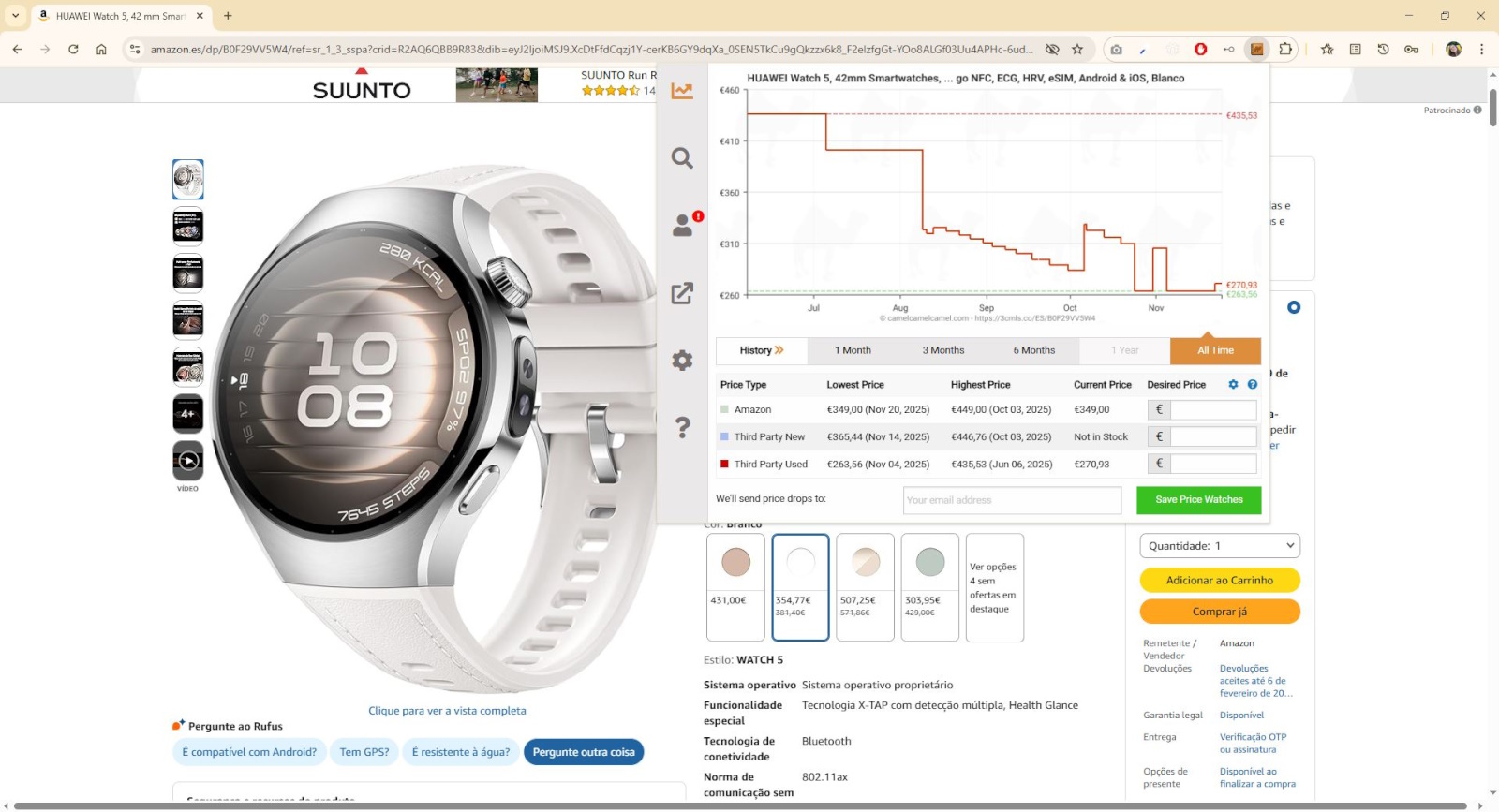Click the open-in-new-window icon in Camelizer sidebar
1499x812 pixels.
pos(682,293)
